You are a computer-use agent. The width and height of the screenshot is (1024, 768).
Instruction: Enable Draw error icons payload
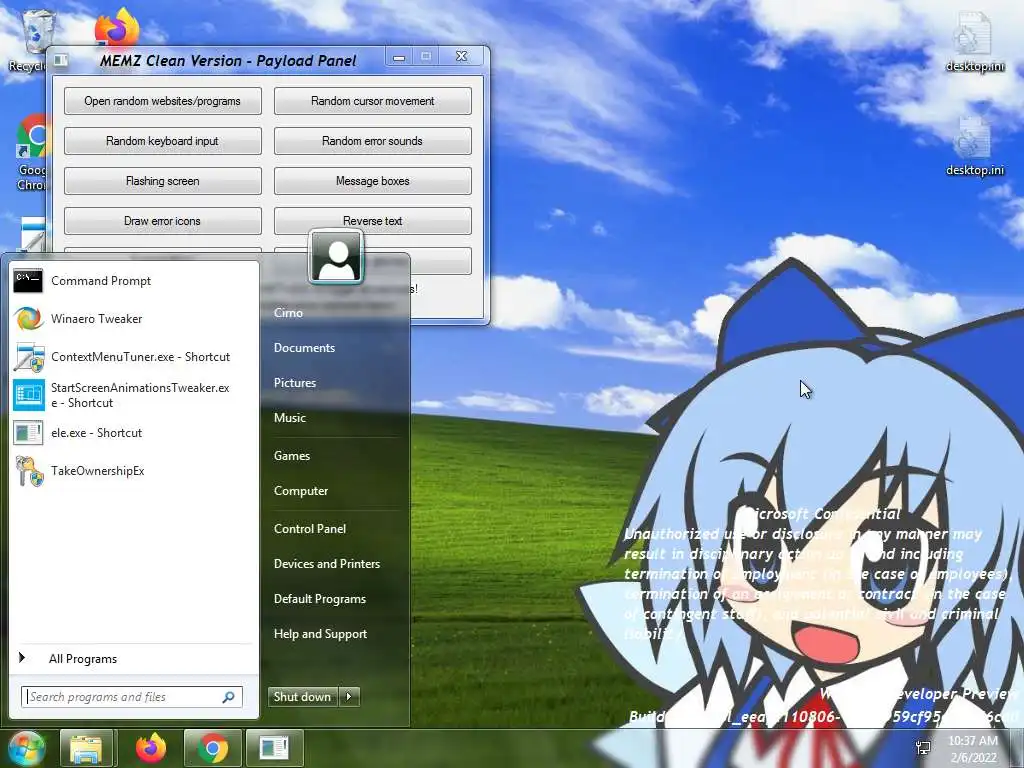(x=163, y=221)
